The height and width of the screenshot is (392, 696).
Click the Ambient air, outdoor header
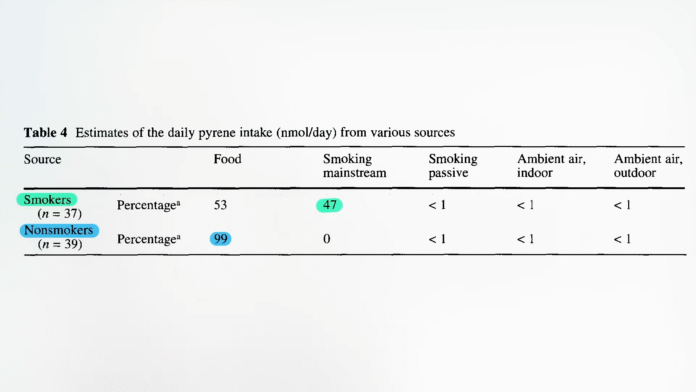pos(648,166)
